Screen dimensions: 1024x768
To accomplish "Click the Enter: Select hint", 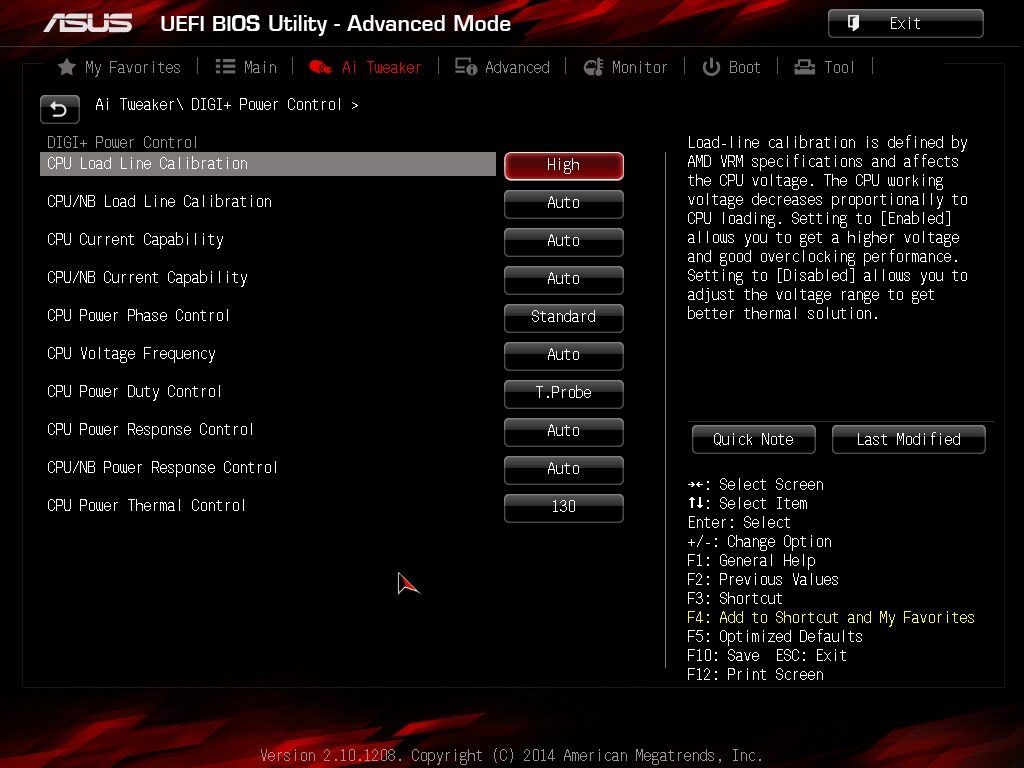I will (x=739, y=523).
